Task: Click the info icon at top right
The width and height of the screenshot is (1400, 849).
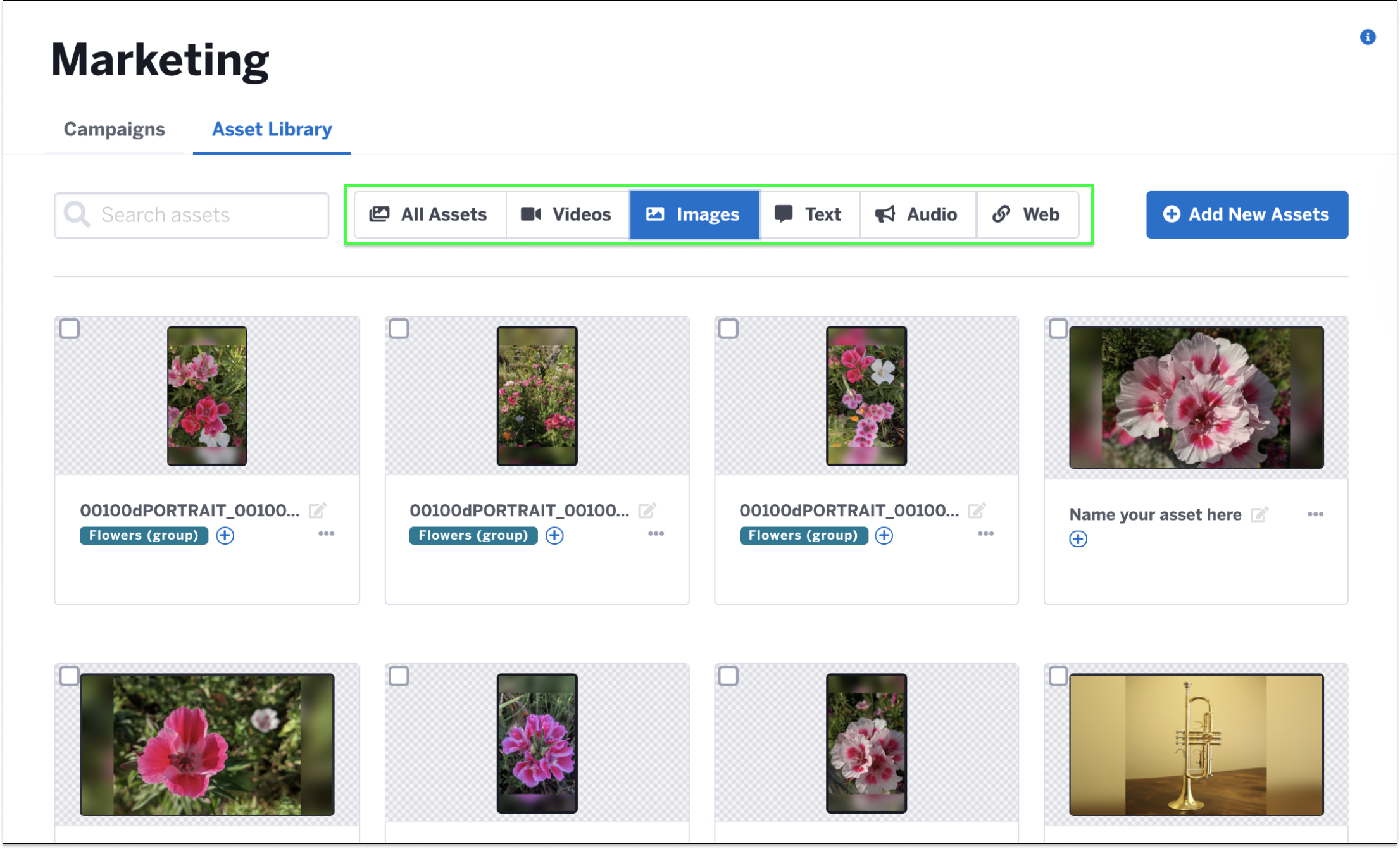Action: 1367,37
